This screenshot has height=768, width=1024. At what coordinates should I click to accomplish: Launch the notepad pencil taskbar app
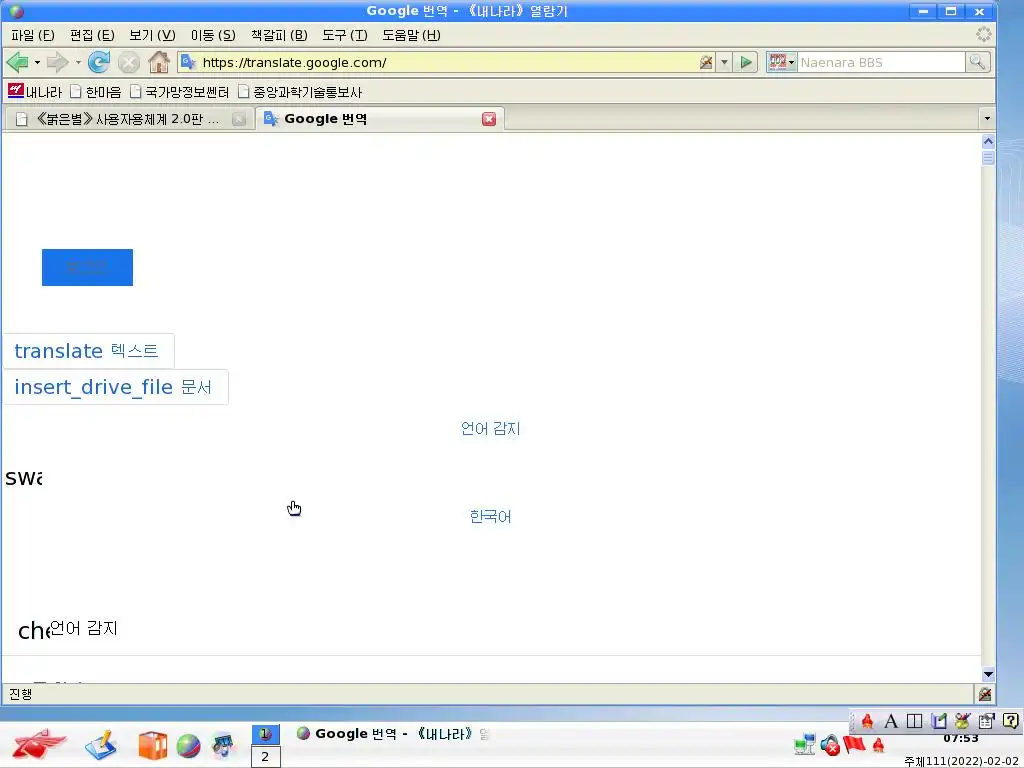(101, 745)
